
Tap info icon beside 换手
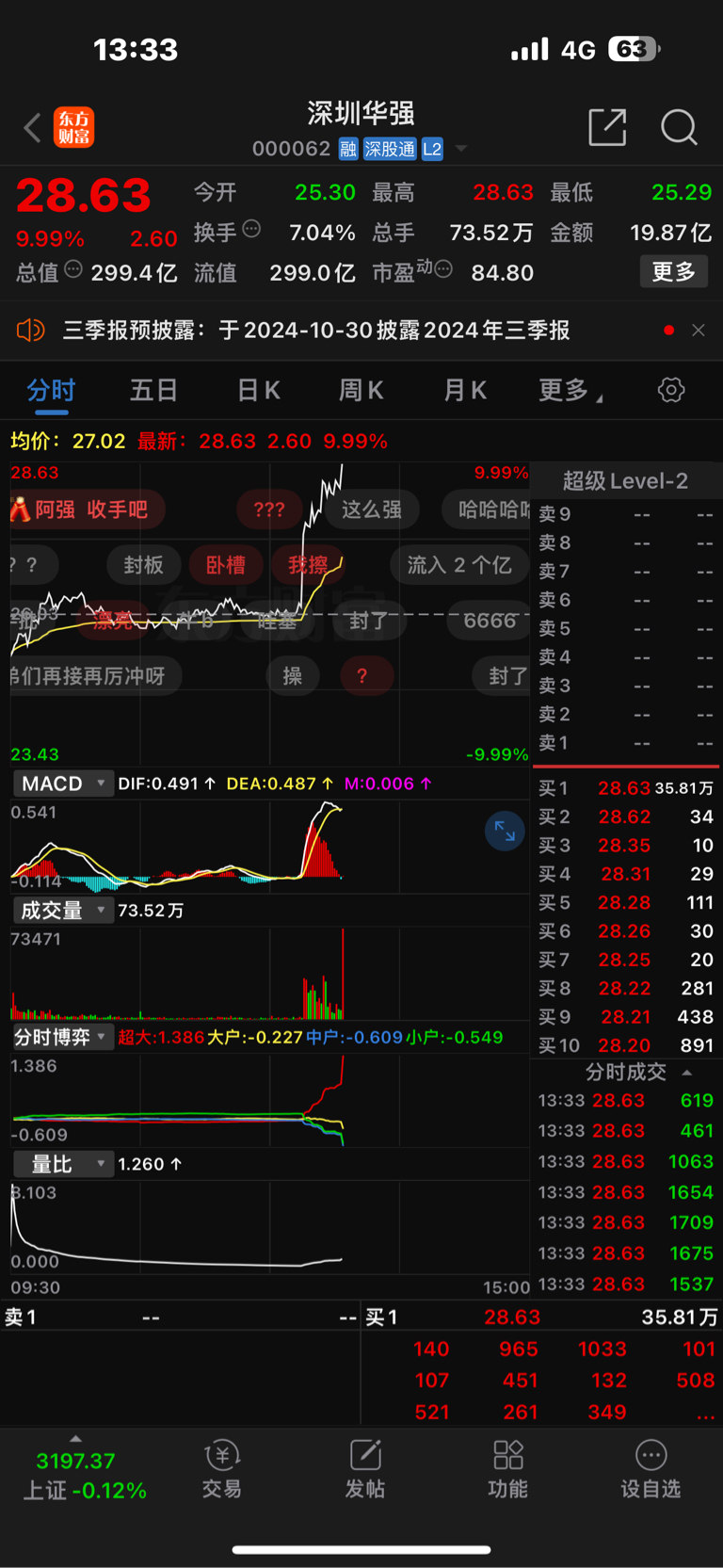[251, 228]
